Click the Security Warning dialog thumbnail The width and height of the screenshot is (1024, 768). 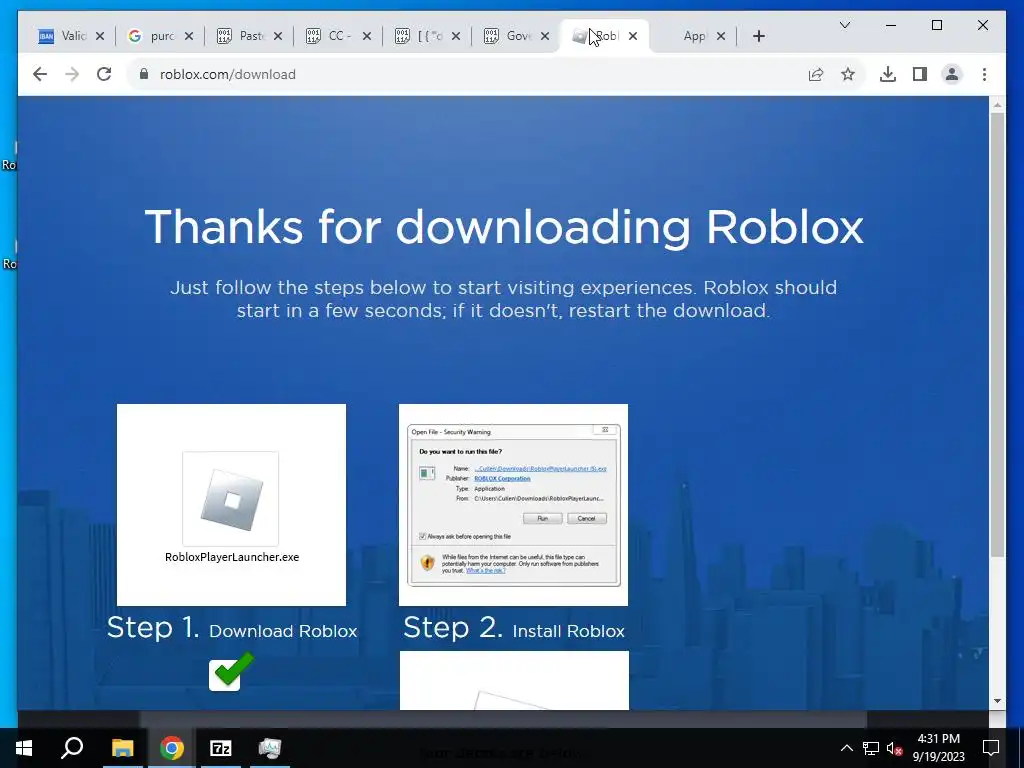tap(513, 504)
